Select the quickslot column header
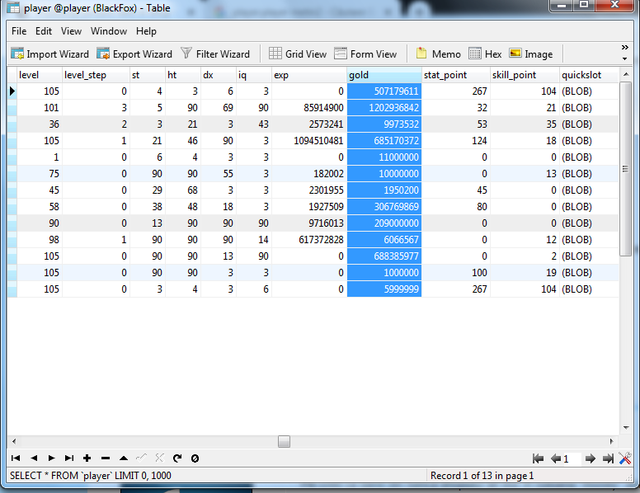The height and width of the screenshot is (493, 640). (589, 75)
